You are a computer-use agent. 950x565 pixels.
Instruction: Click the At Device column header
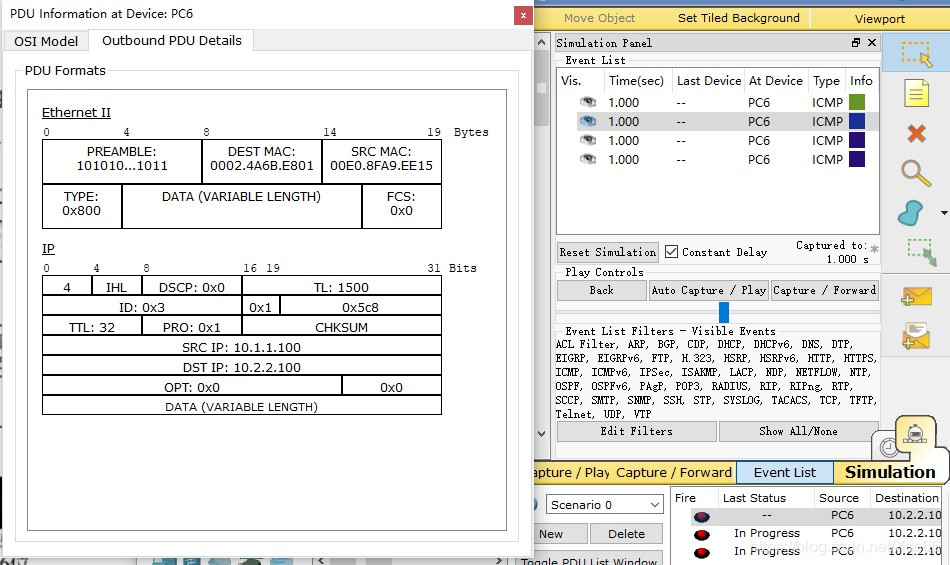tap(776, 81)
